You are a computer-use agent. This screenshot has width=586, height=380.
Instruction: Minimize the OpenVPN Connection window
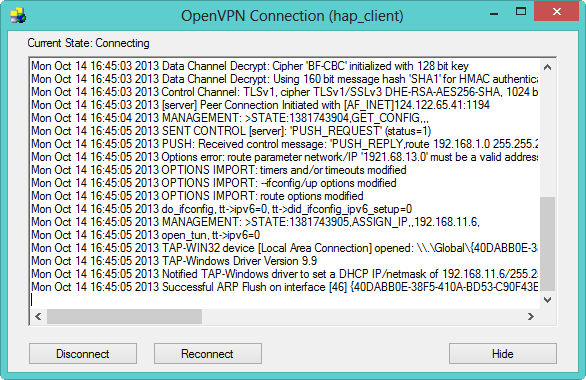click(494, 13)
